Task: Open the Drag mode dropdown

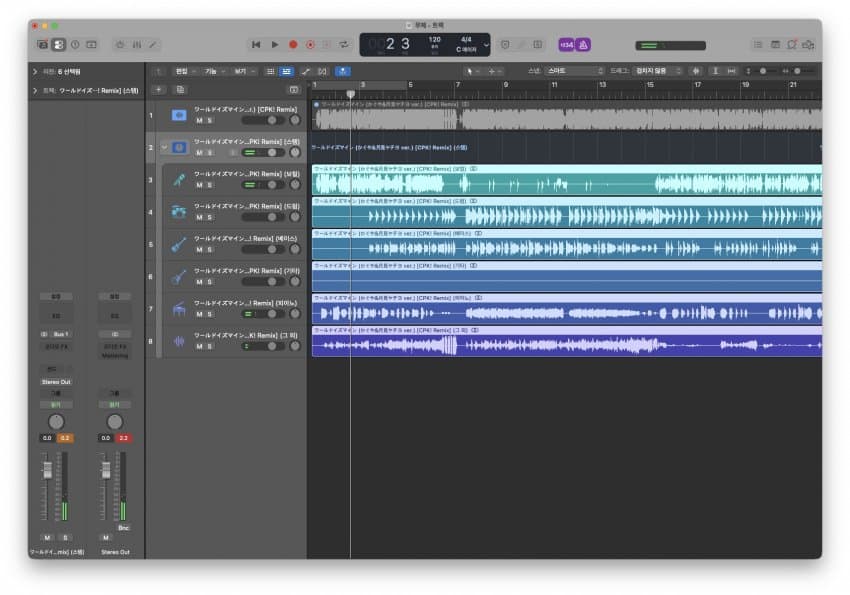Action: pos(657,71)
